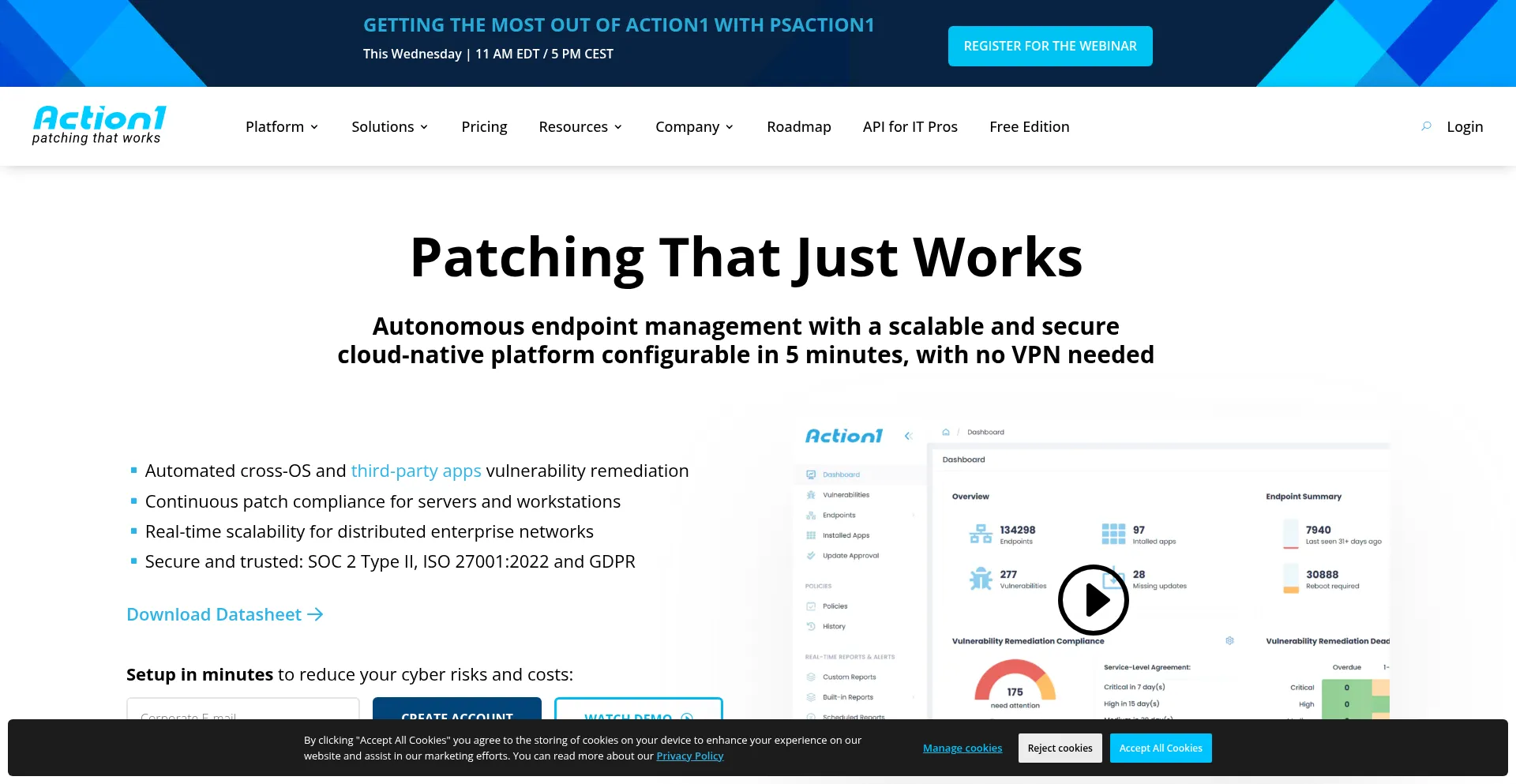Expand the Platform dropdown menu

tap(282, 127)
